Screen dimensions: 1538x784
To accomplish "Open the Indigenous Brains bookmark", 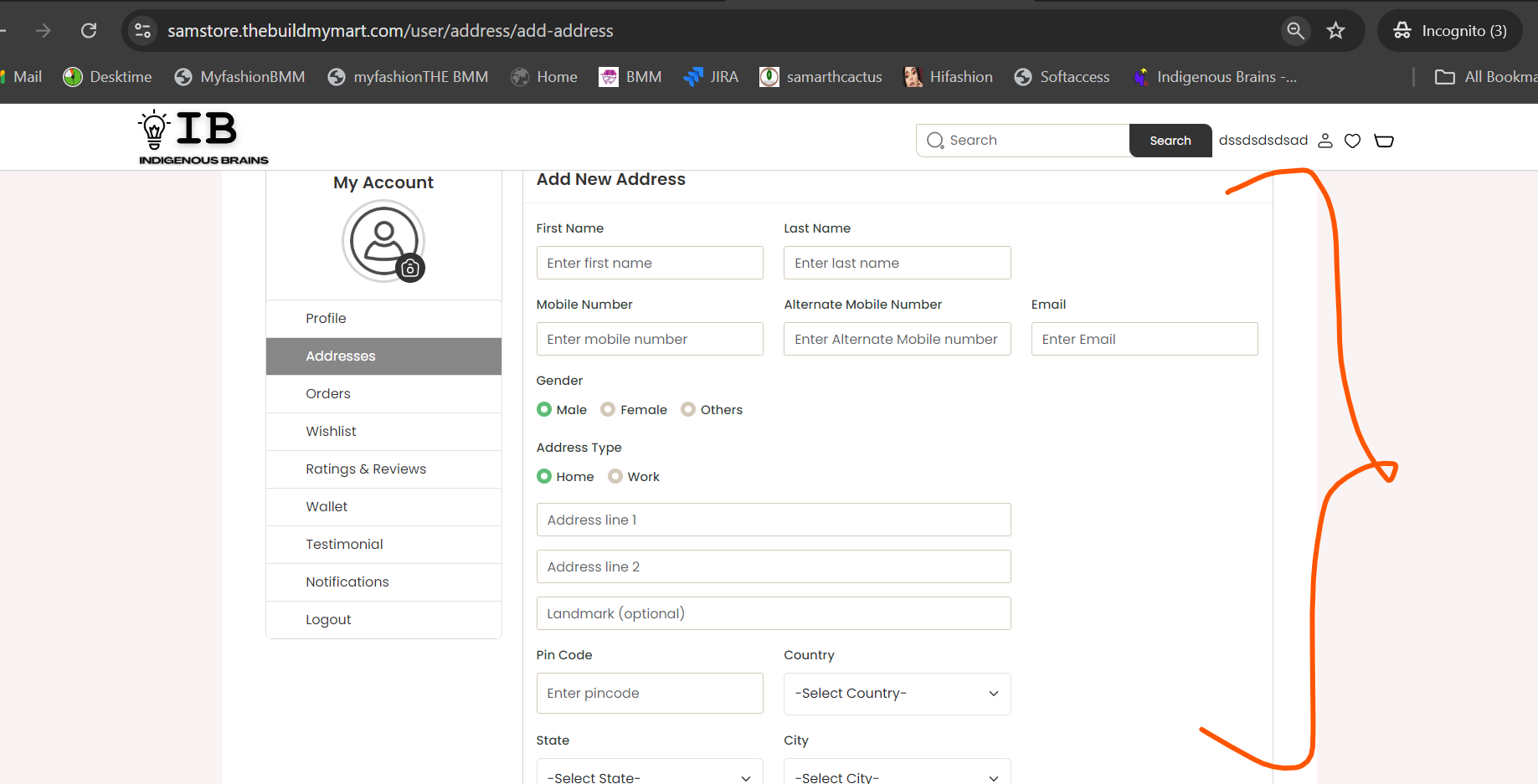I will click(1215, 77).
